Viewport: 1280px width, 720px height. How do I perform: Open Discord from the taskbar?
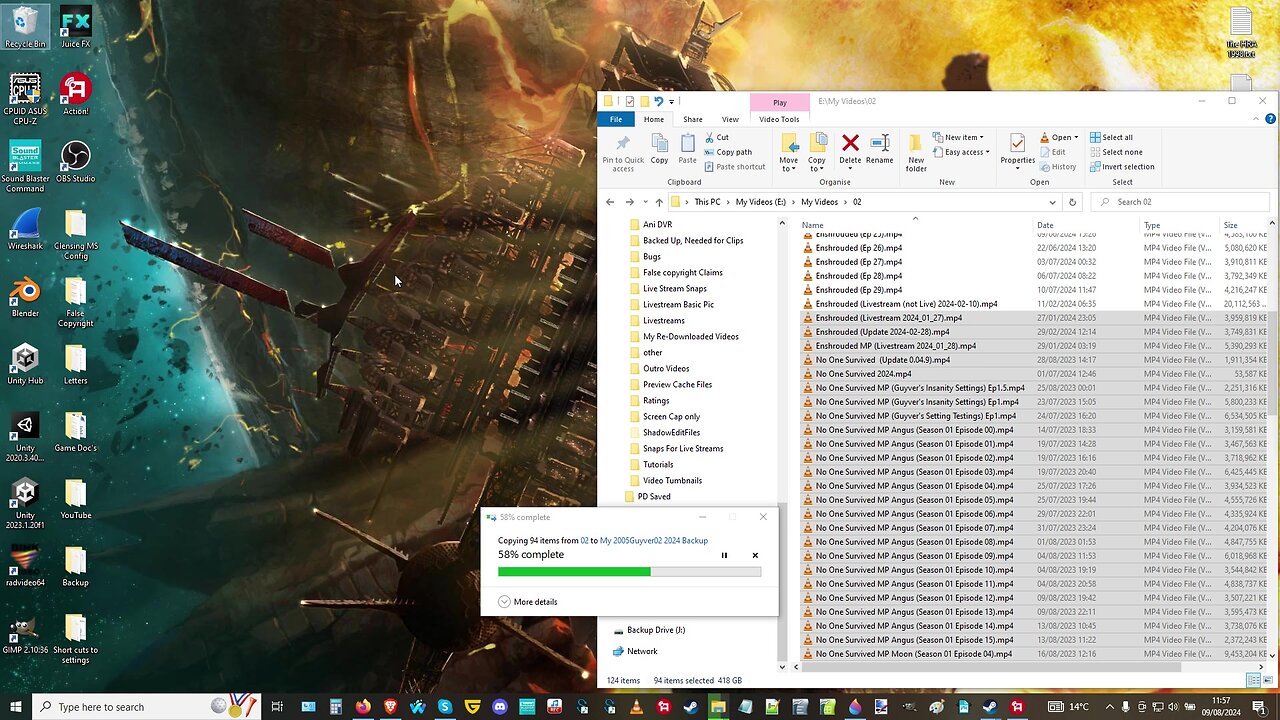[x=499, y=707]
